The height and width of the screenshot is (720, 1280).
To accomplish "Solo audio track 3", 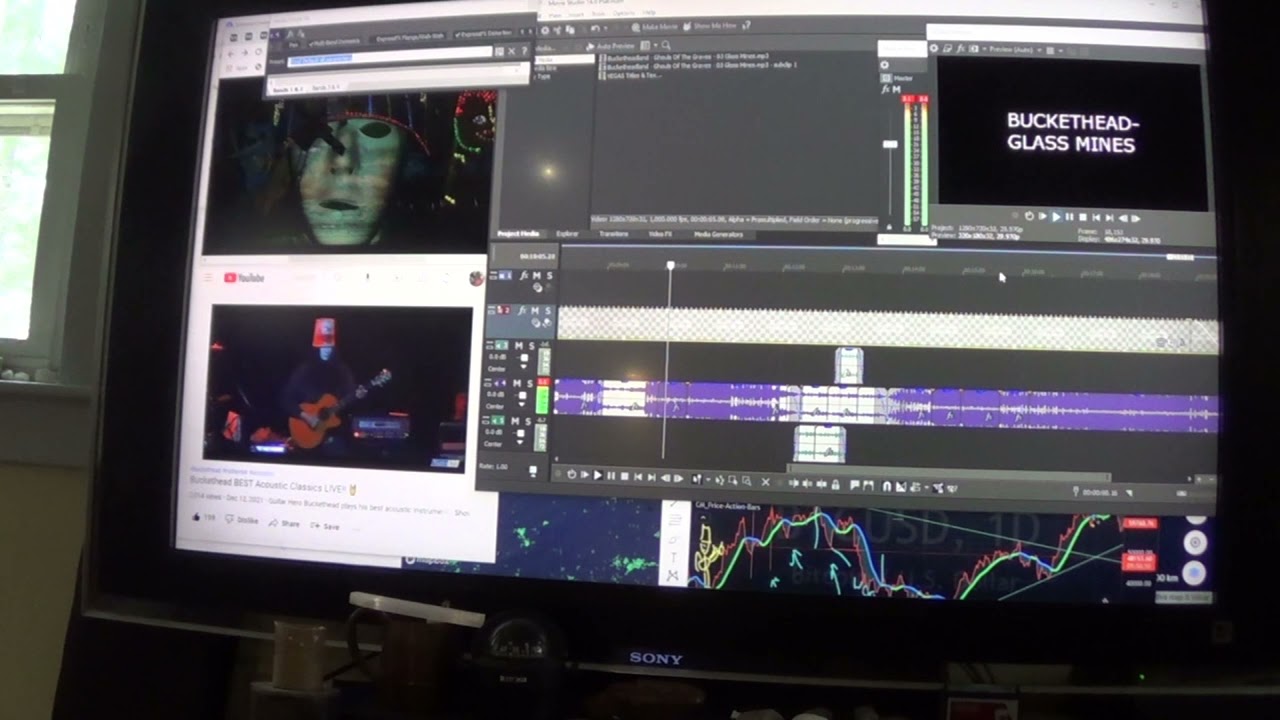I will (531, 346).
